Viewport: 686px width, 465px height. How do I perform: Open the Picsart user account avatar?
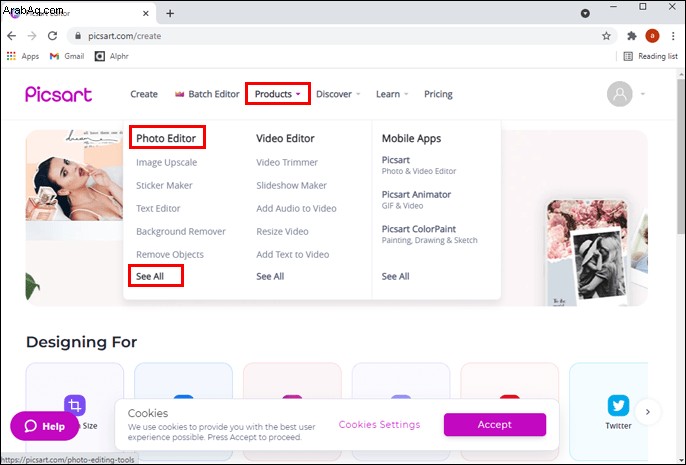(620, 94)
